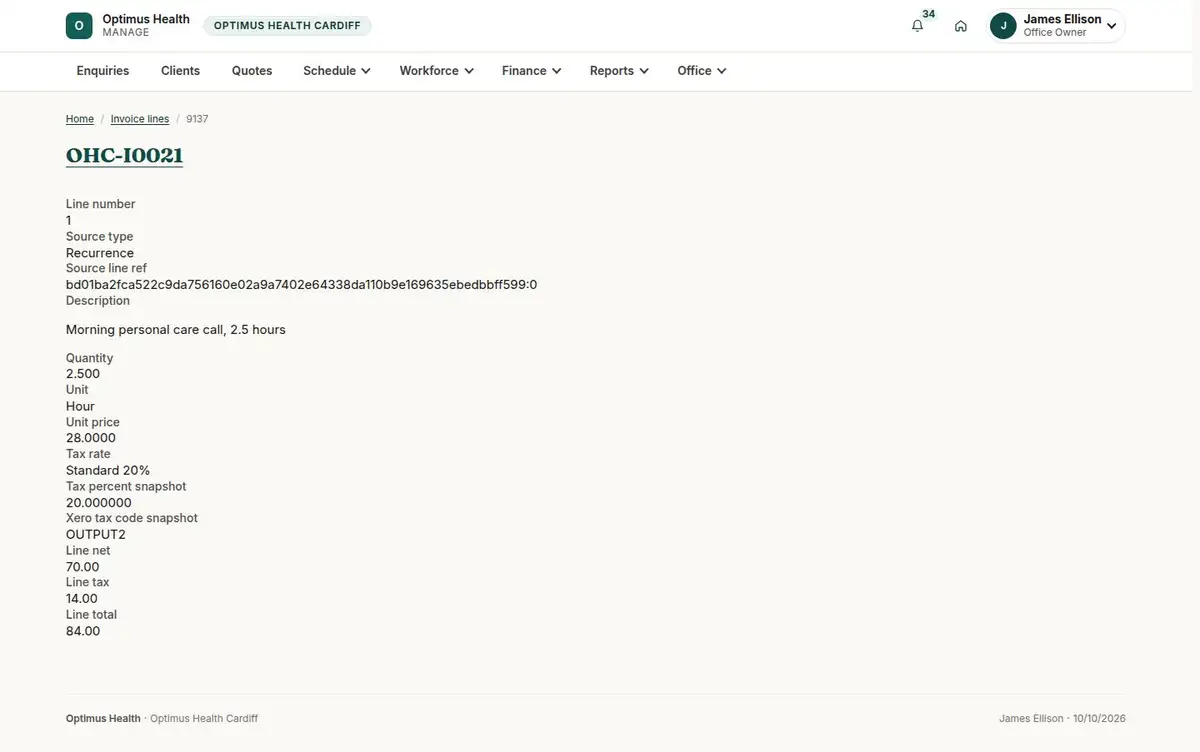Follow the Home breadcrumb link
1200x752 pixels.
click(x=80, y=119)
